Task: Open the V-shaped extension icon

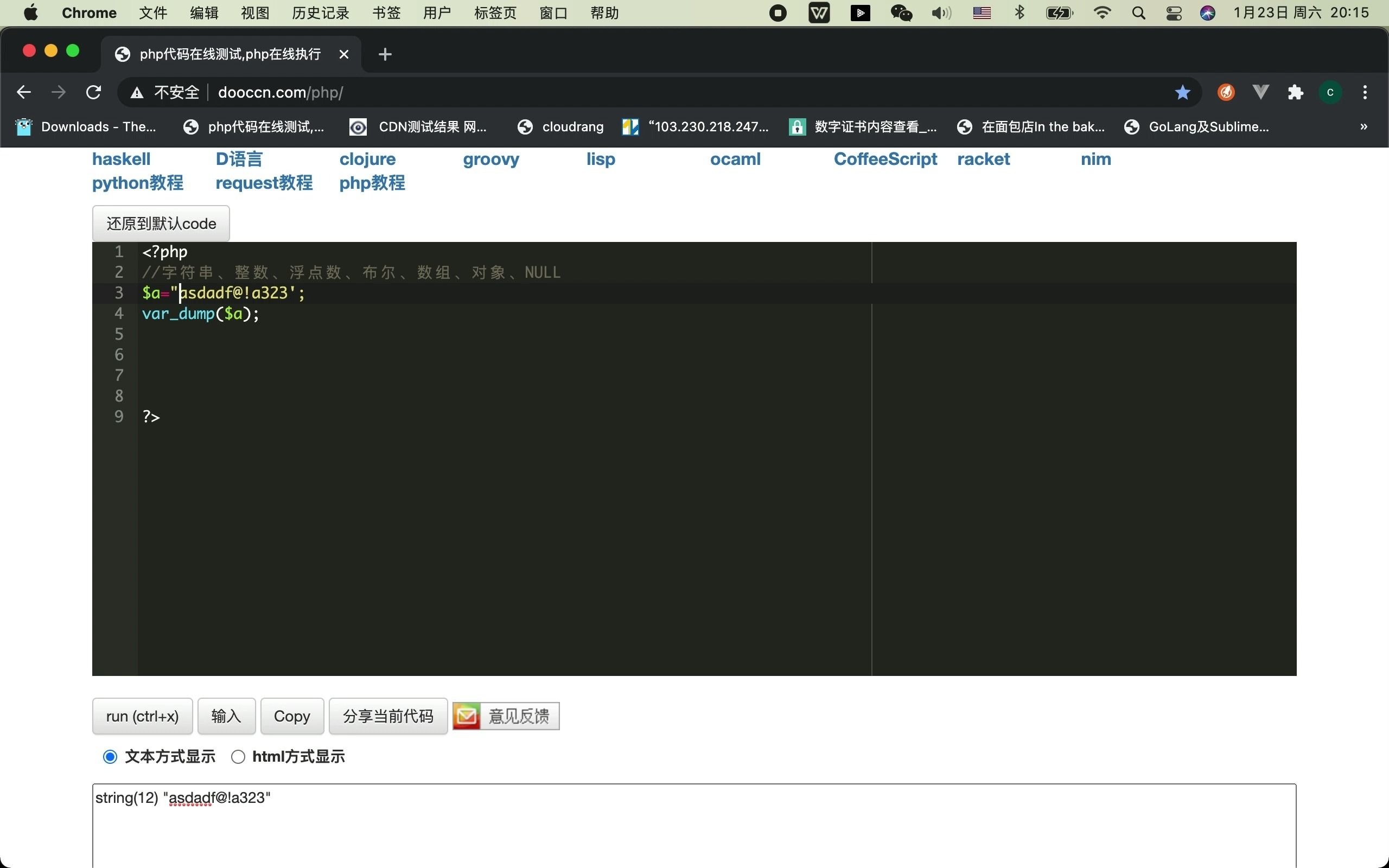Action: [x=1260, y=92]
